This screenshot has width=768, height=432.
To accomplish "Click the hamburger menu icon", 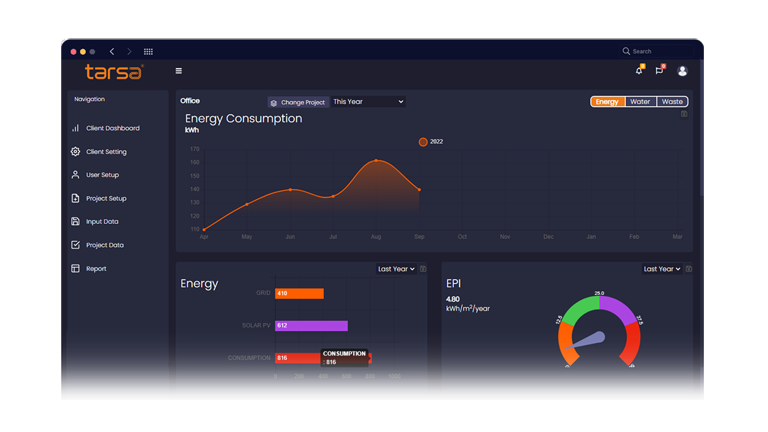I will 179,71.
